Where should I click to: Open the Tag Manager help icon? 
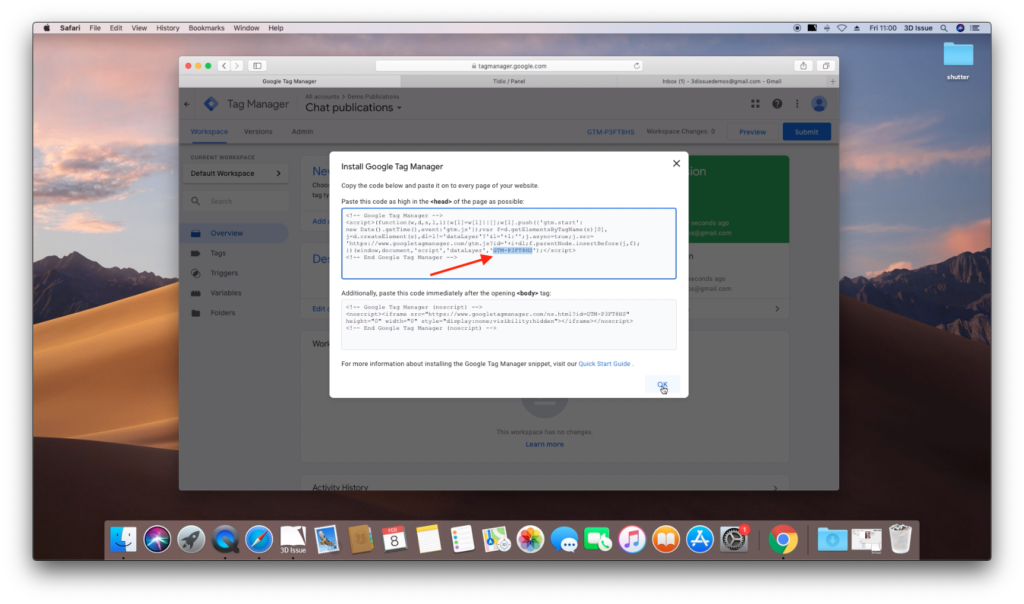tap(776, 103)
